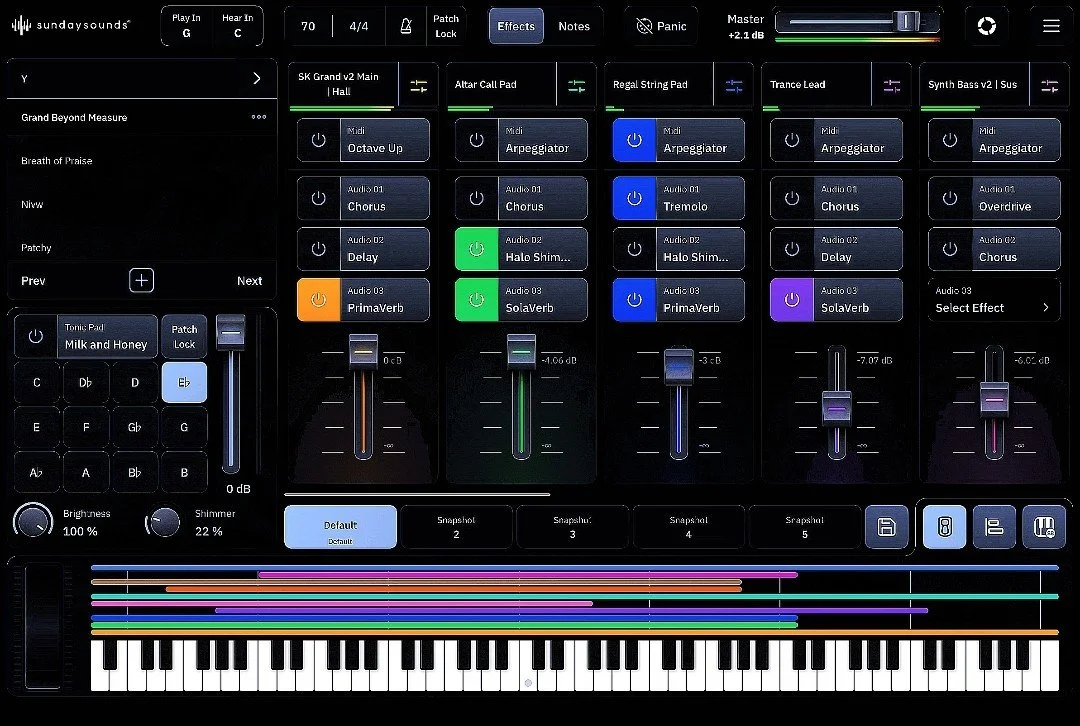This screenshot has height=726, width=1080.
Task: Open Synth Bass v2 mixer settings icon
Action: [1050, 86]
